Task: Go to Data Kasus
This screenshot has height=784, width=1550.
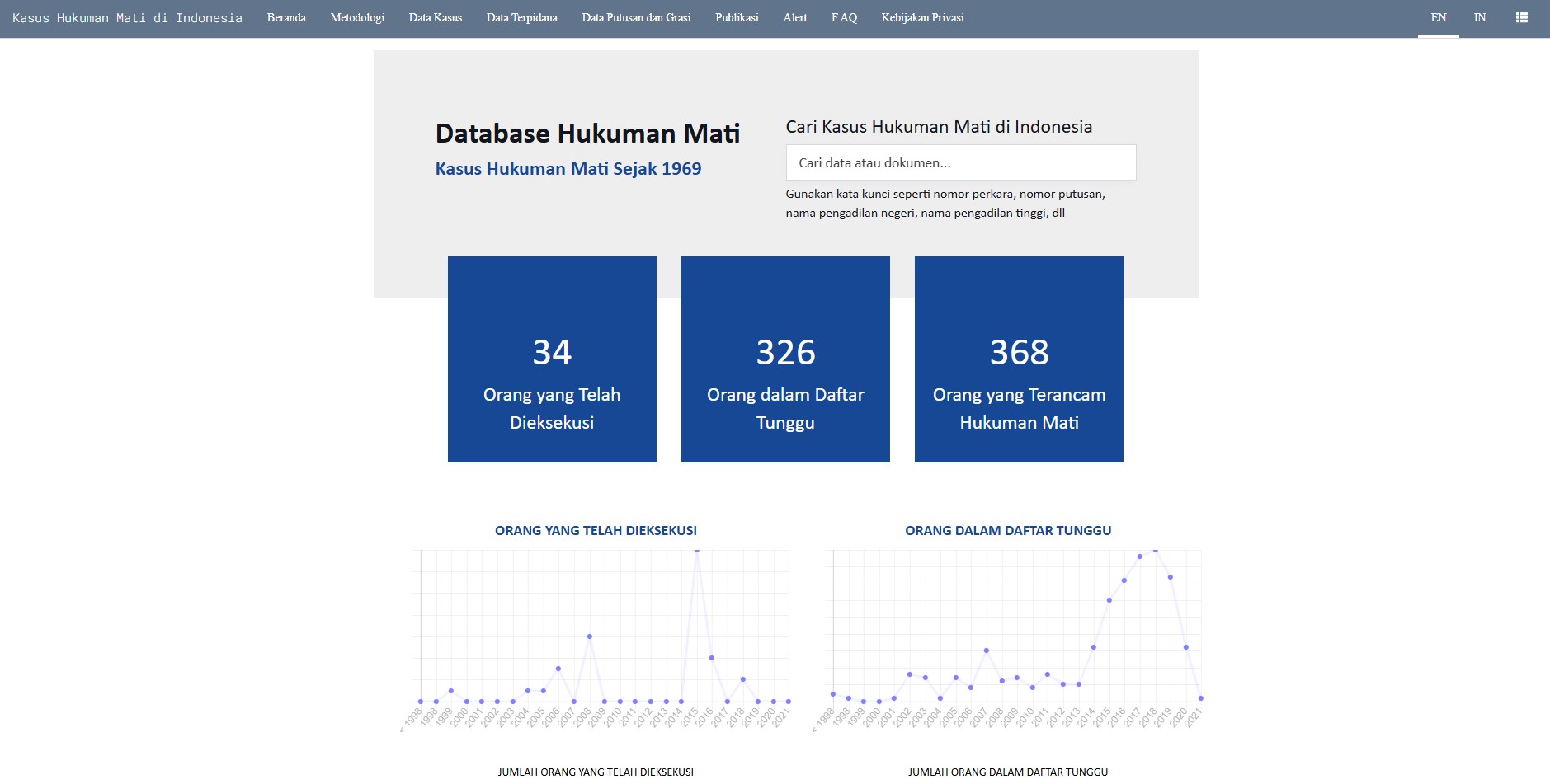Action: point(436,18)
